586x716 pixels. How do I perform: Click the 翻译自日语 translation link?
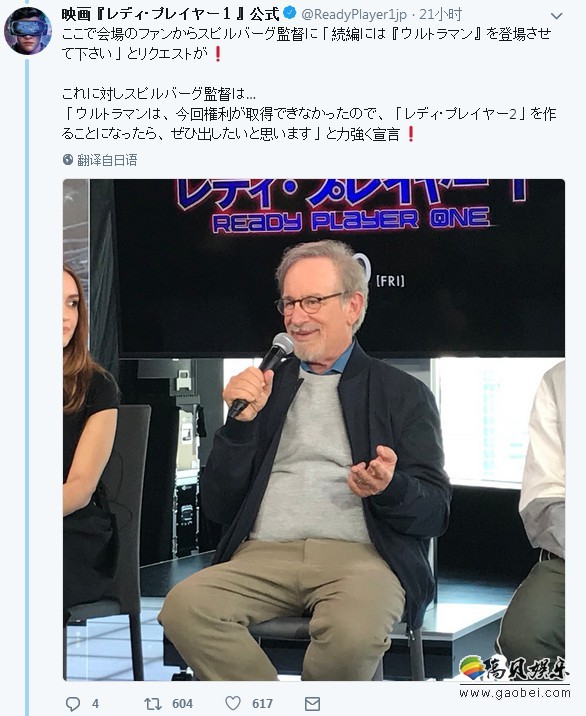pos(107,160)
